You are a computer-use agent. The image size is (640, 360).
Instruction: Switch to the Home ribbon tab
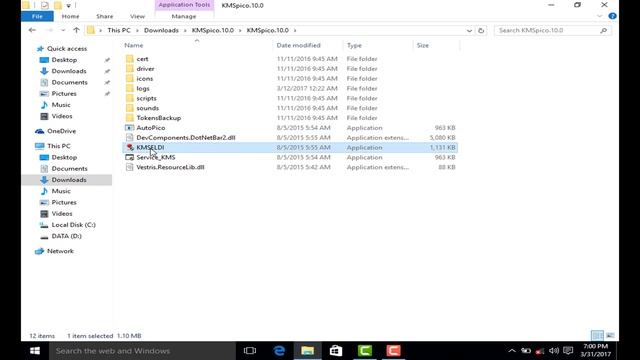(70, 16)
